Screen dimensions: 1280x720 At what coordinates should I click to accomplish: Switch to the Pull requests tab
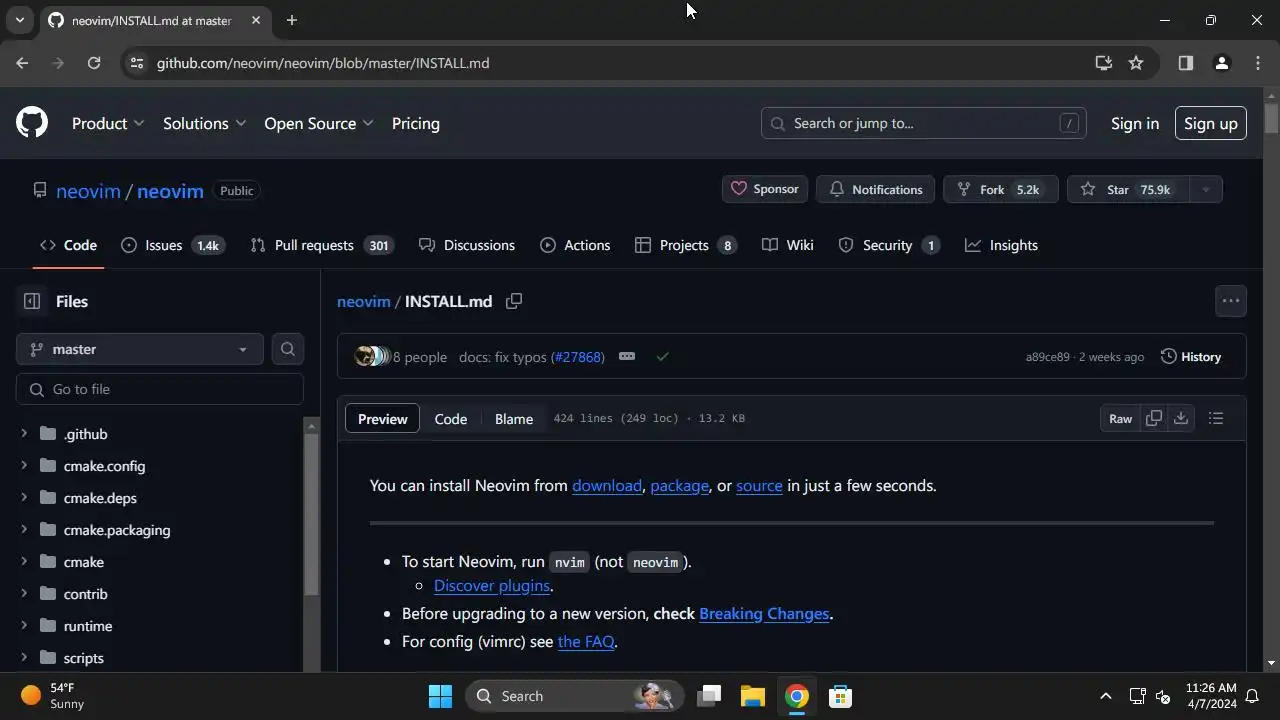(x=320, y=245)
